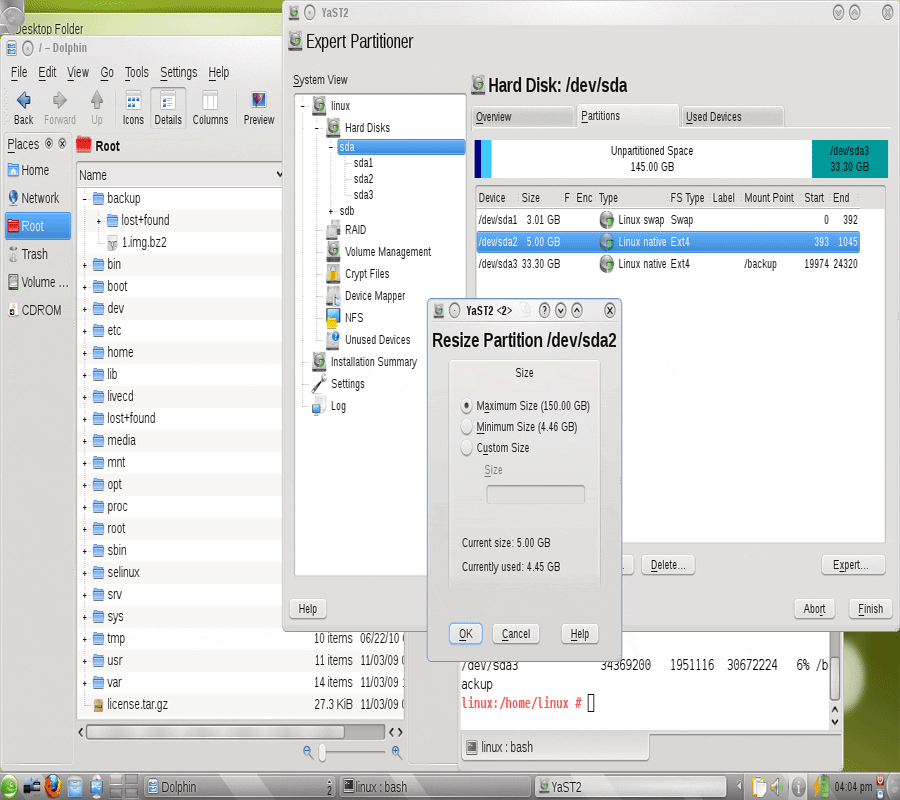This screenshot has width=900, height=800.
Task: Toggle Preview in Dolphin toolbar
Action: click(258, 107)
